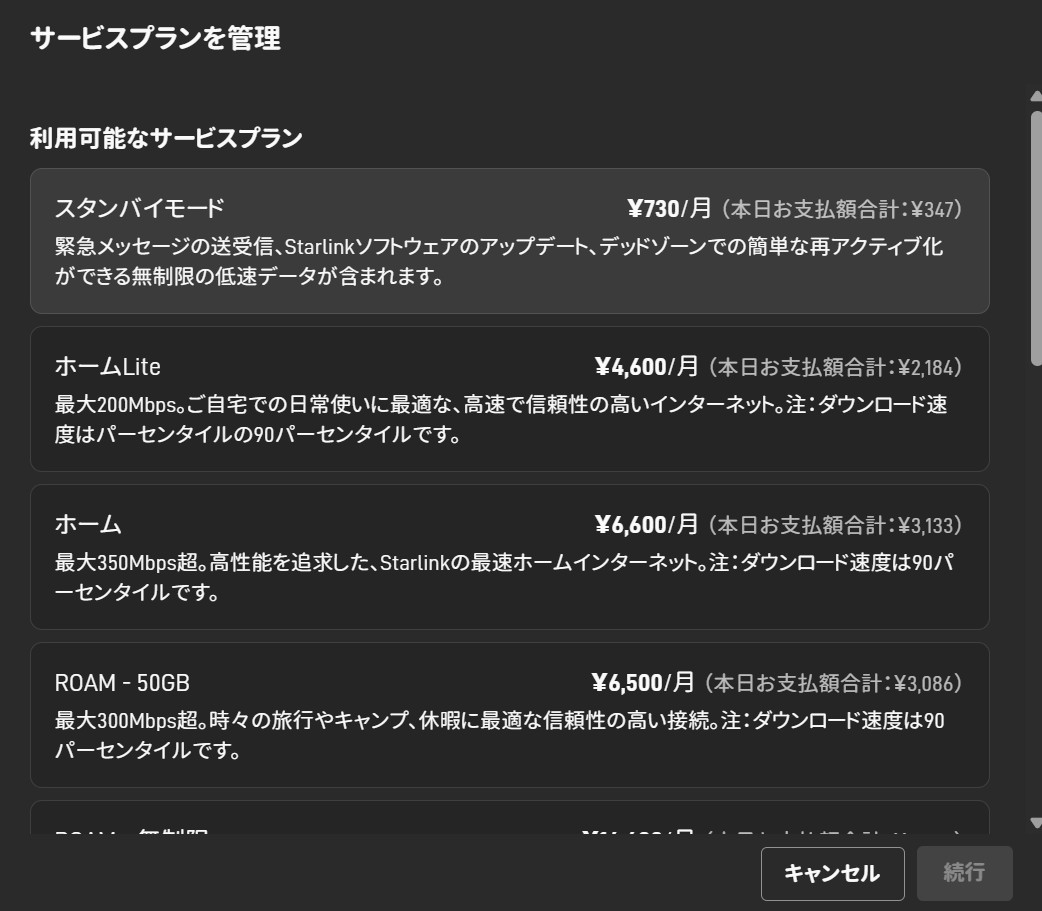Select the partially visible ROAM plan at bottom
Viewport: 1042px width, 911px height.
tap(510, 818)
